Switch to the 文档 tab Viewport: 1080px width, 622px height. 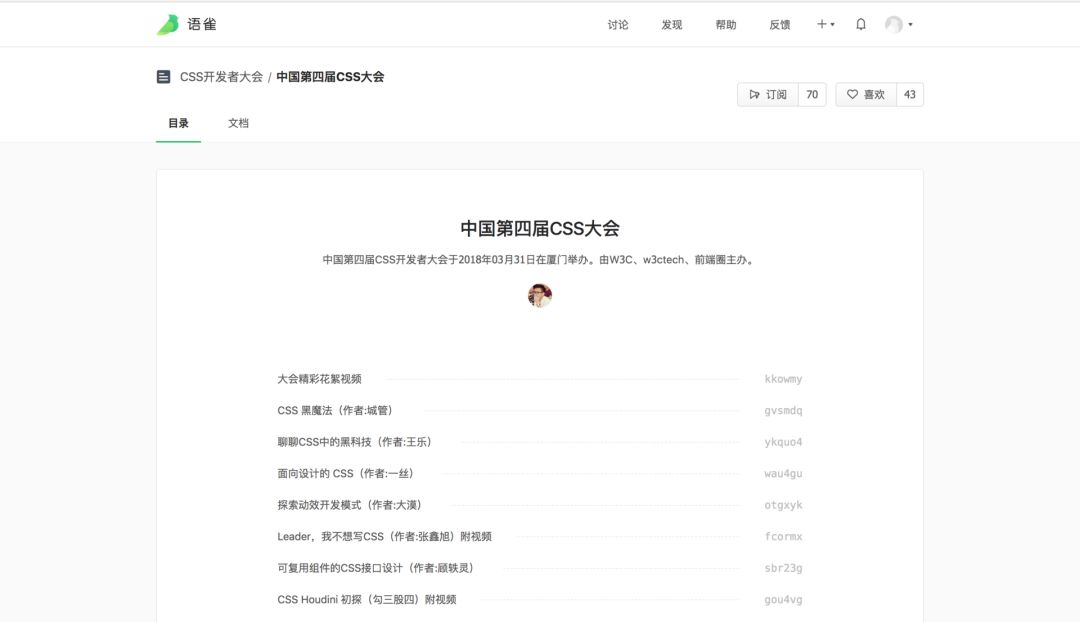click(238, 123)
